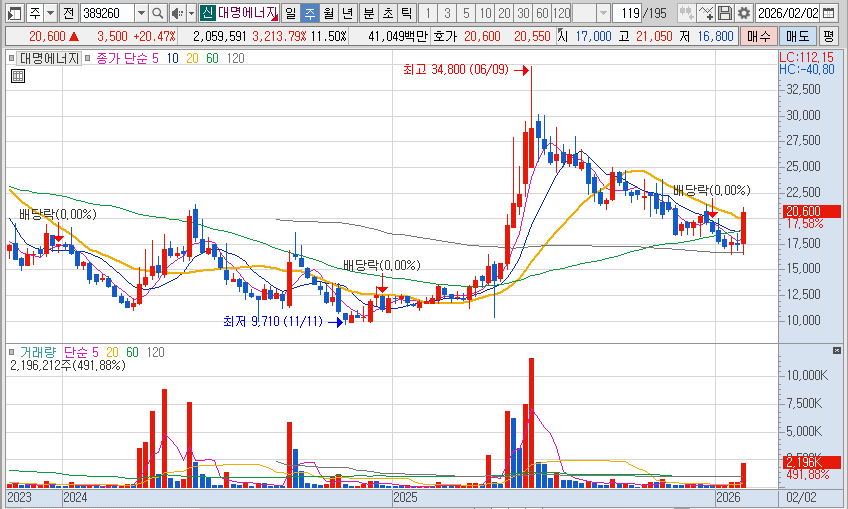Click the 종가 단순 moving average legend
The width and height of the screenshot is (848, 509).
[x=122, y=58]
